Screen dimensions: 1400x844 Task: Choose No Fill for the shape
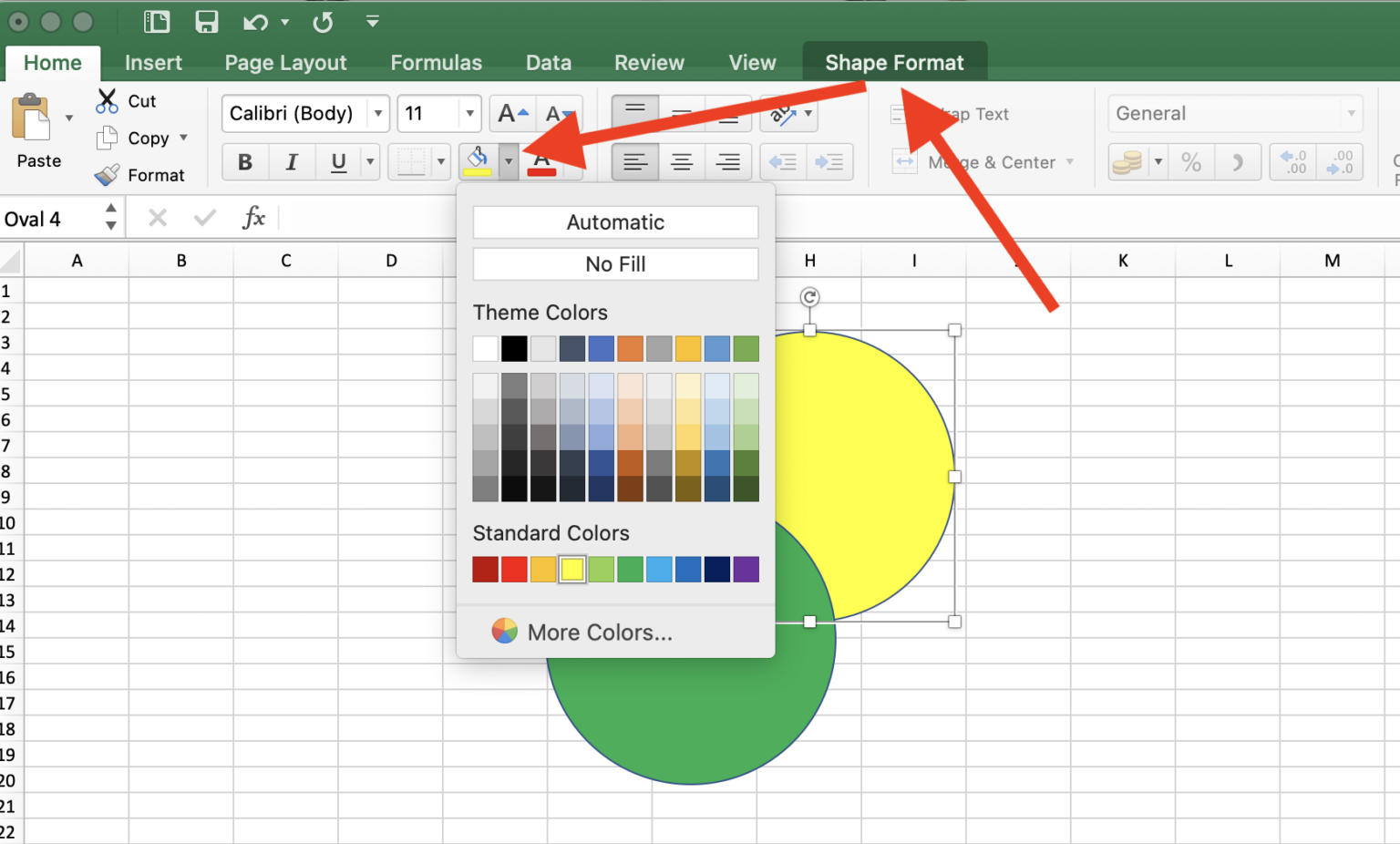pyautogui.click(x=615, y=264)
